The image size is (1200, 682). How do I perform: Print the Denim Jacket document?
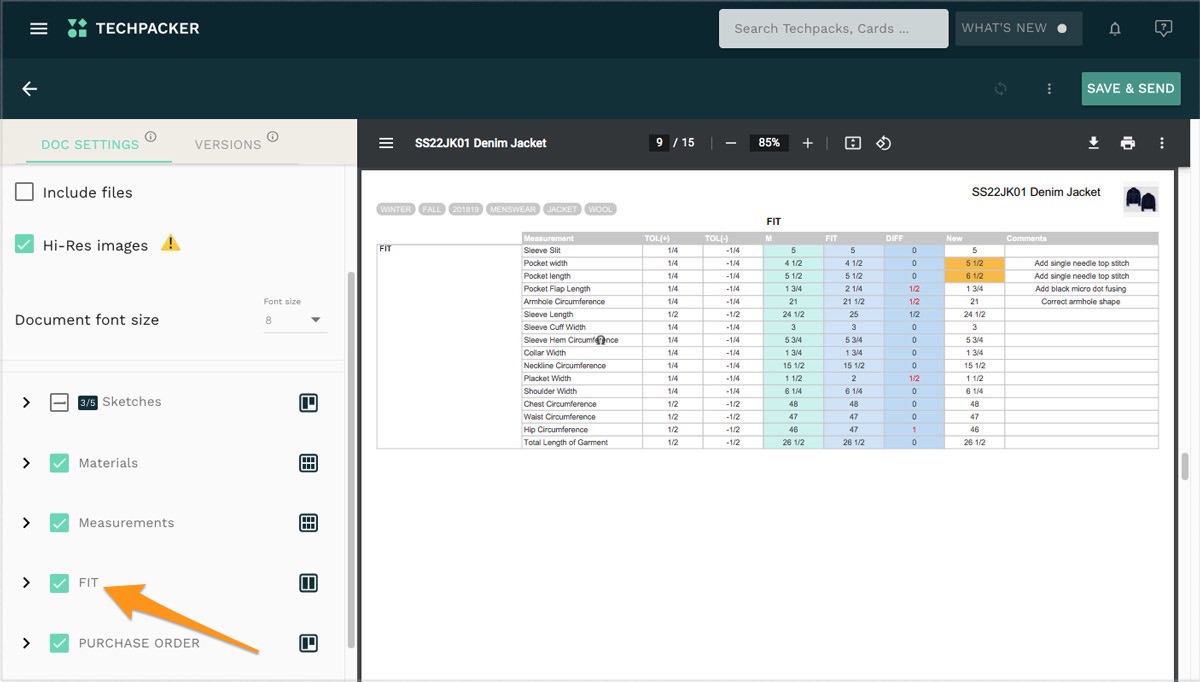[1128, 143]
